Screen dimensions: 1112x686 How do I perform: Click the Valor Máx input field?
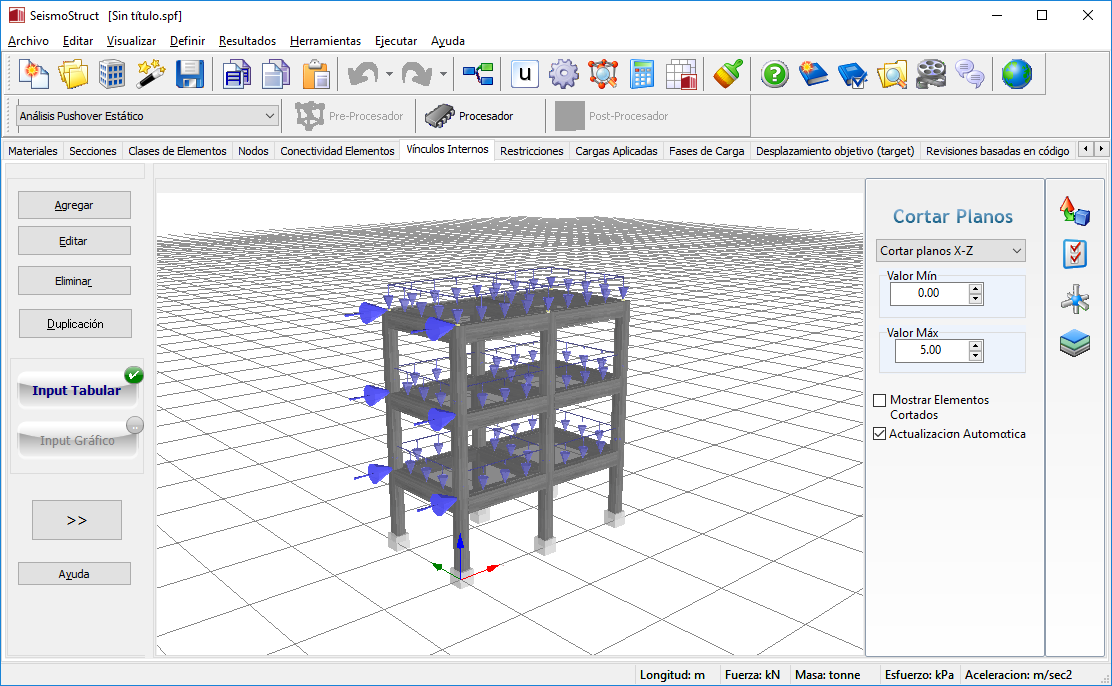(930, 351)
